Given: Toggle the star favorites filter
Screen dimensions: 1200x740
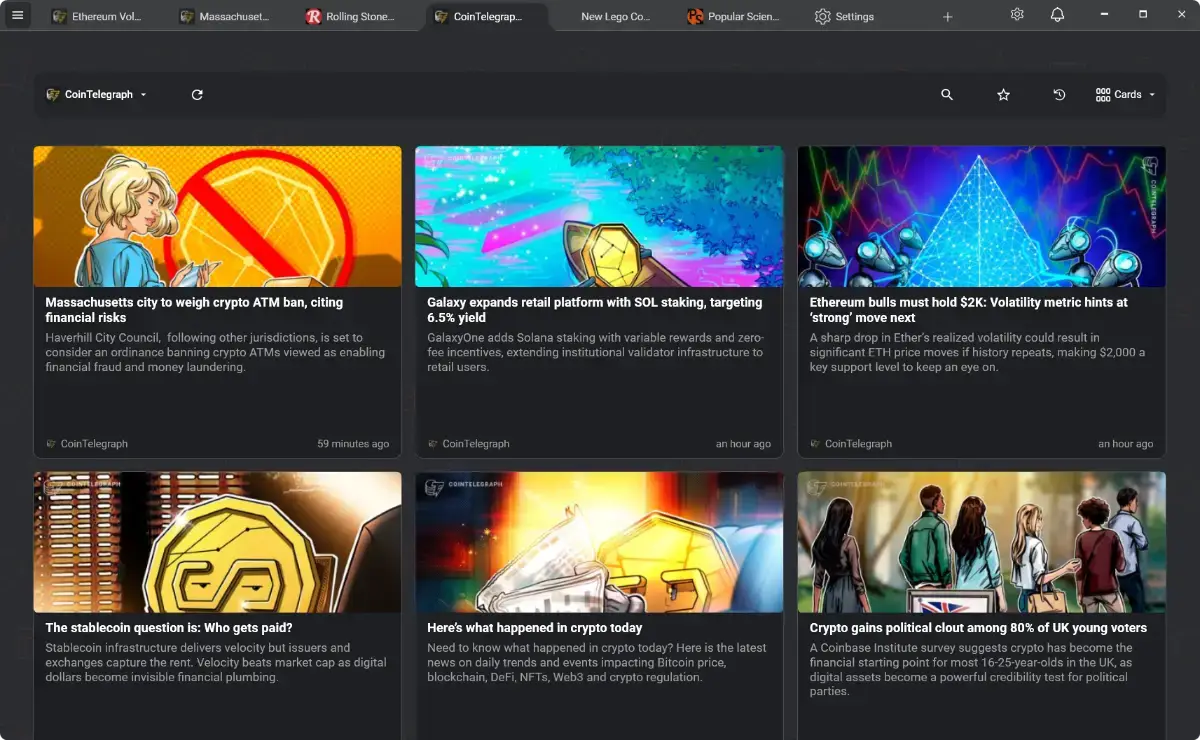Looking at the screenshot, I should (x=1003, y=94).
